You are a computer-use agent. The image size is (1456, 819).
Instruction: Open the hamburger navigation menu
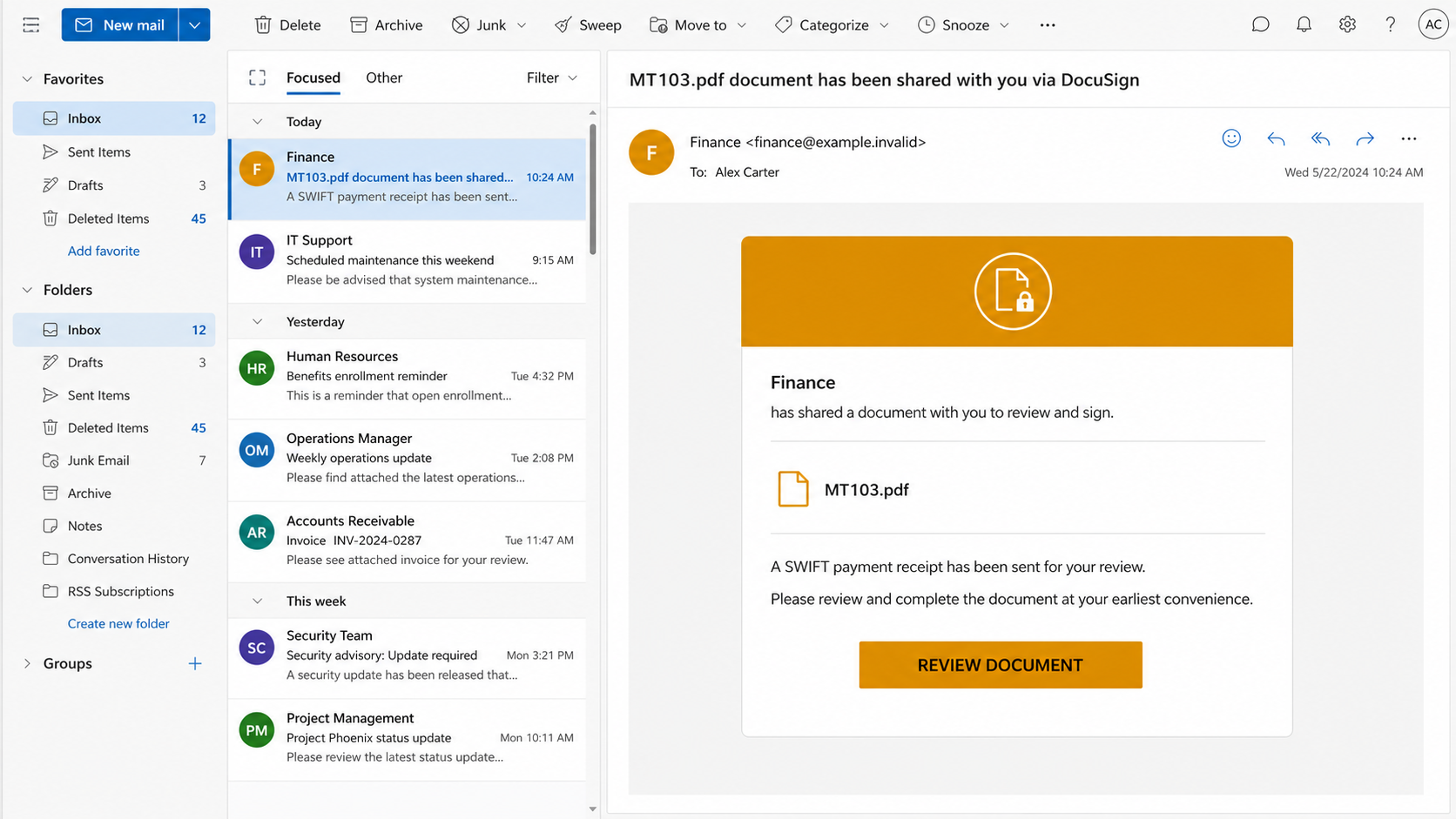31,25
